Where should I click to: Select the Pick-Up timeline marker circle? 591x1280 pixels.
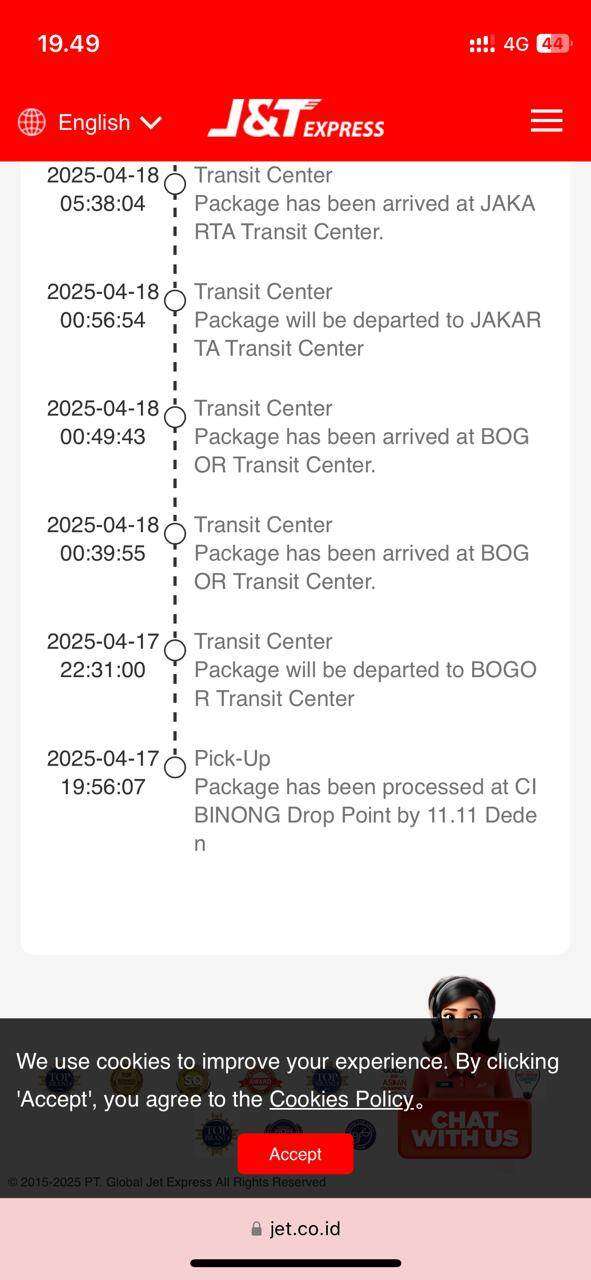tap(175, 767)
